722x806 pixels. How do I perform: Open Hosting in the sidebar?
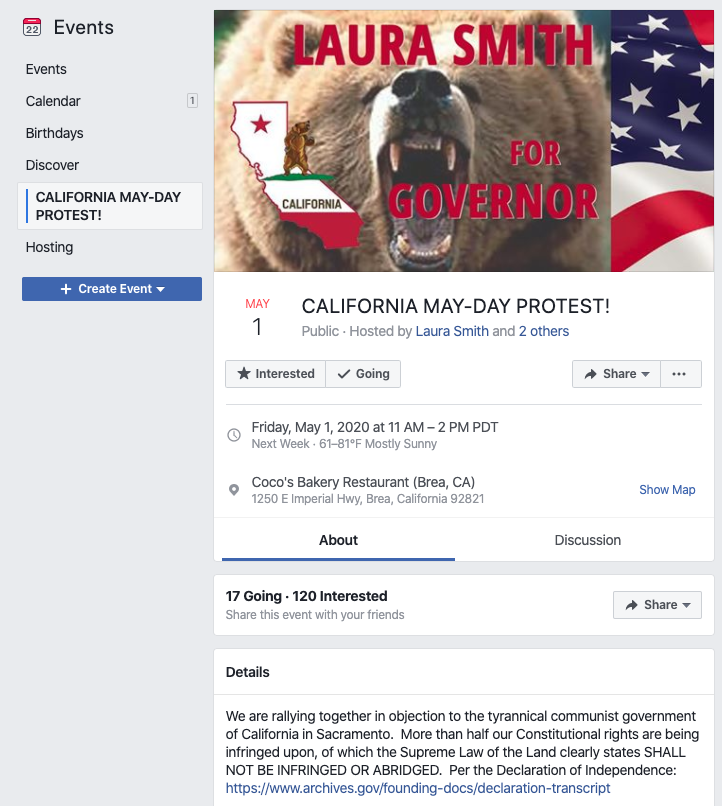[49, 247]
